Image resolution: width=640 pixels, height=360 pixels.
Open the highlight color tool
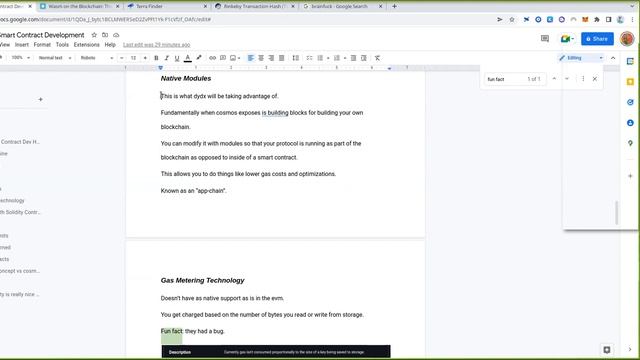click(x=199, y=58)
